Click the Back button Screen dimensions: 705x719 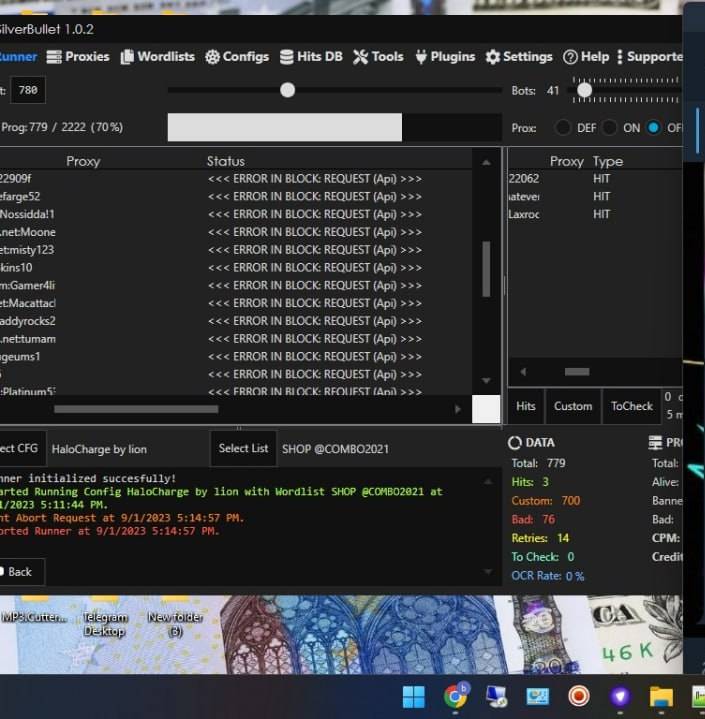tap(20, 572)
